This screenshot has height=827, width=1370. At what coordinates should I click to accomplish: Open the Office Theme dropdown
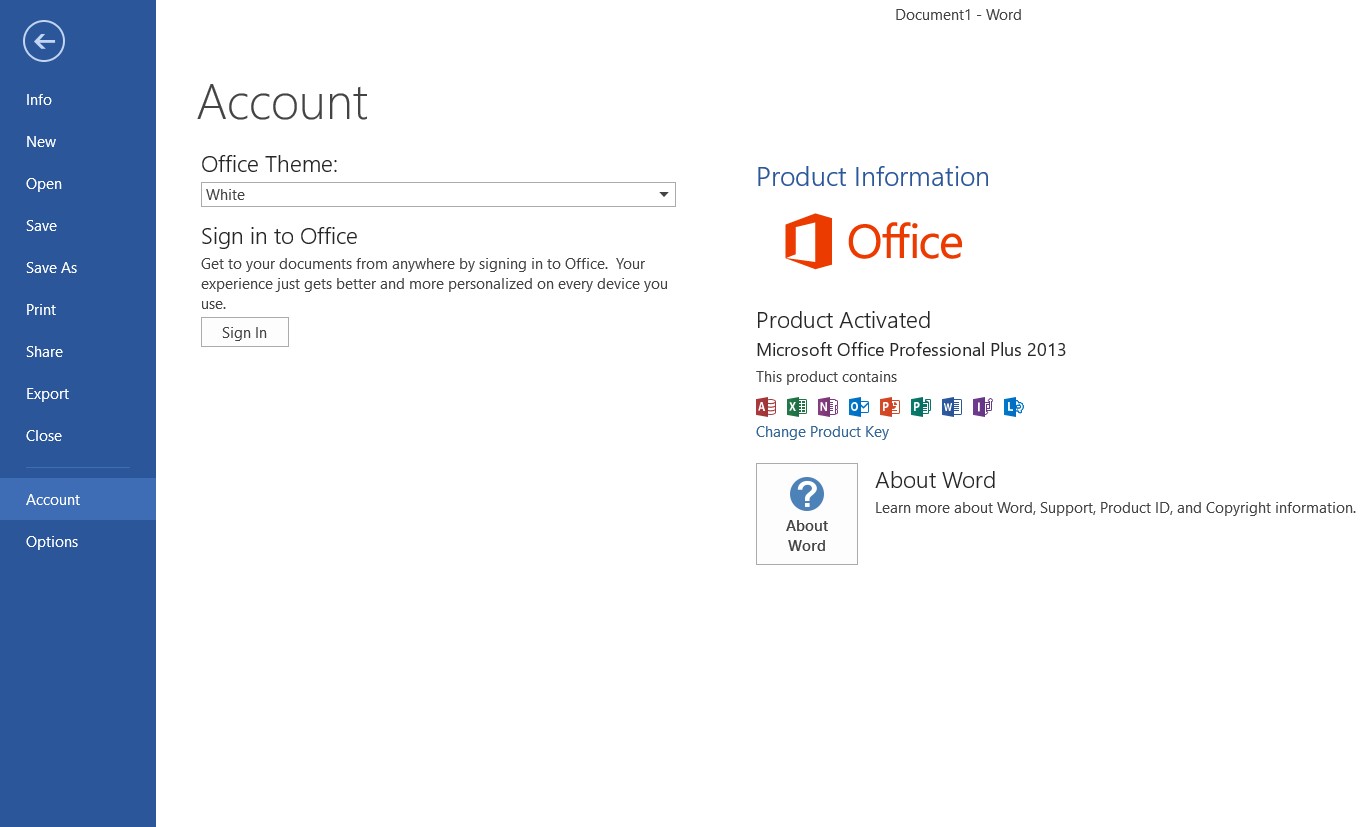663,194
